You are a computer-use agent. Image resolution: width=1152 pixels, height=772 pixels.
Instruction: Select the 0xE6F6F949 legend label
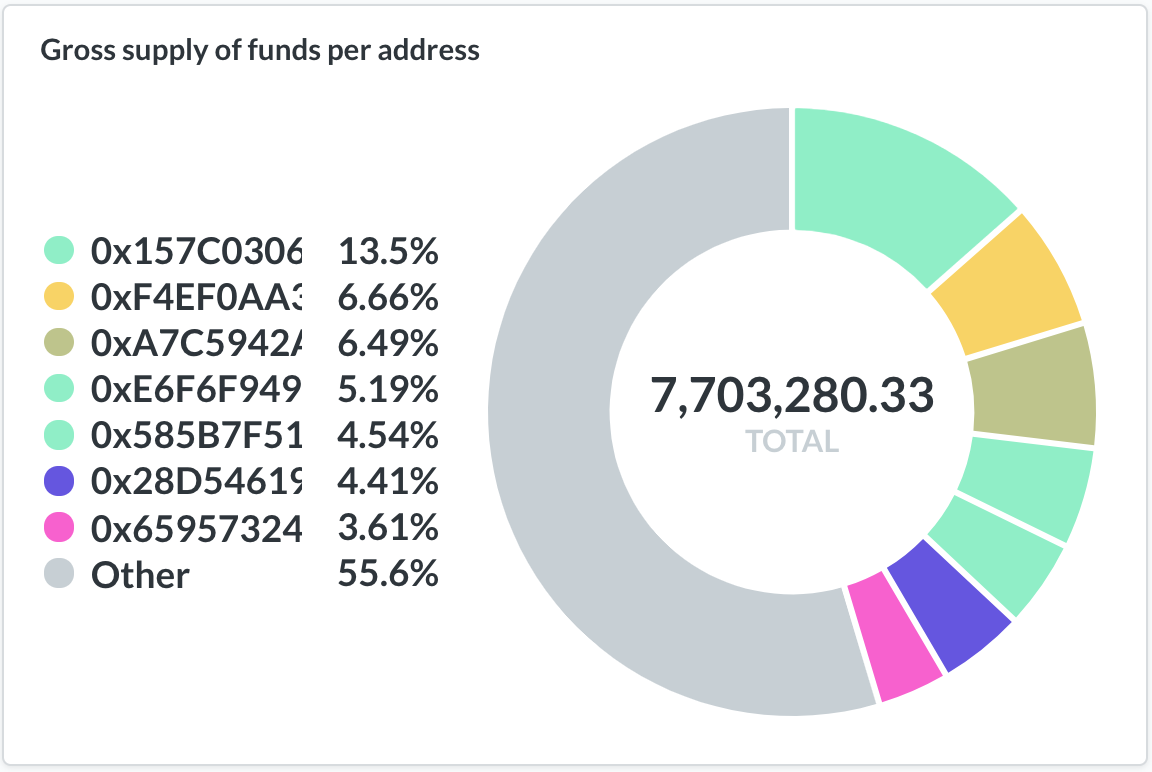click(196, 390)
